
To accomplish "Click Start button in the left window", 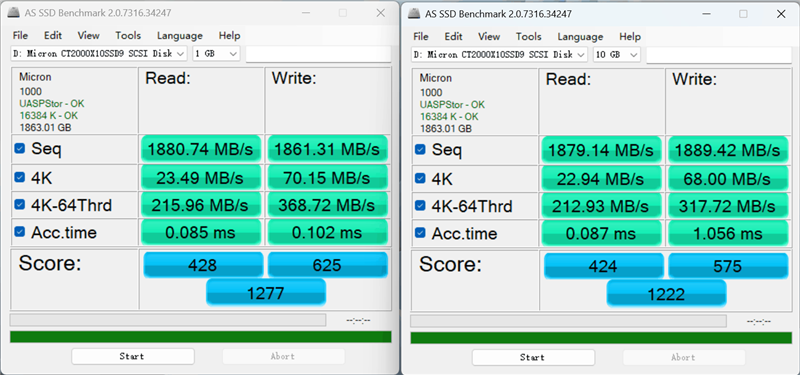I will 133,356.
